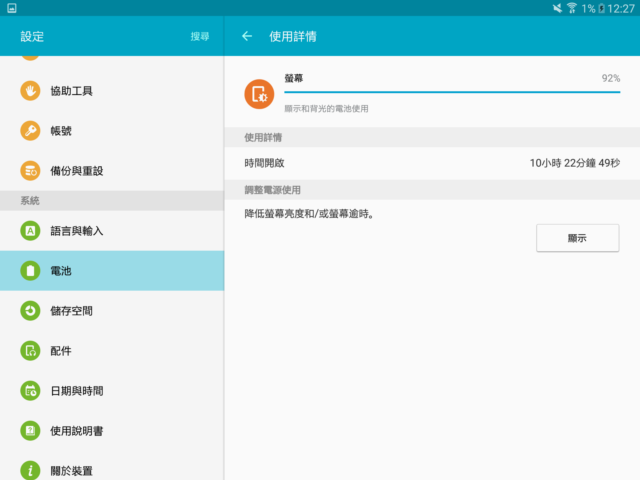Click the battery charging status icon
Viewport: 640px width, 480px height.
[601, 8]
